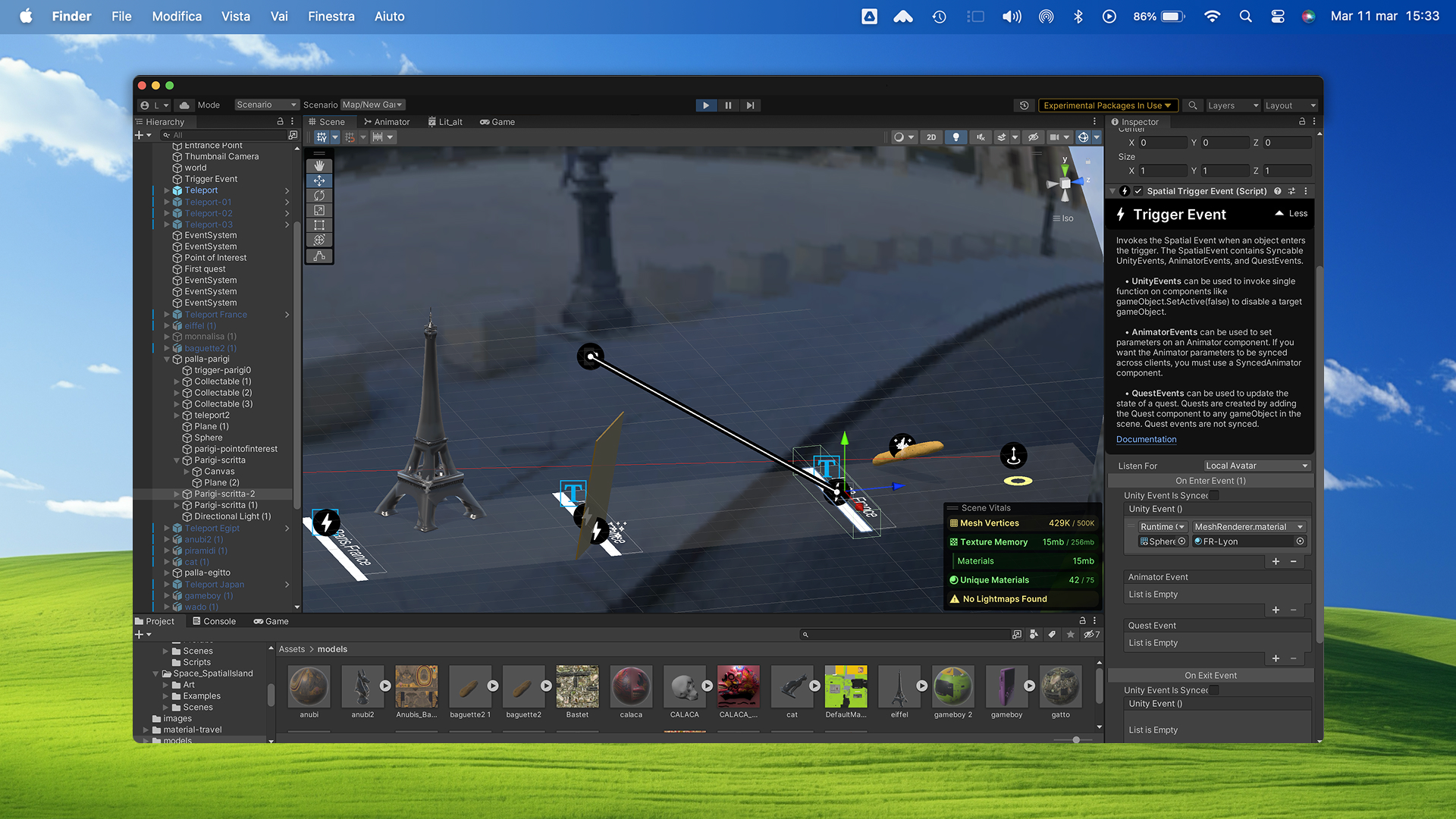Open the Documentation link
The image size is (1456, 819).
coord(1146,439)
